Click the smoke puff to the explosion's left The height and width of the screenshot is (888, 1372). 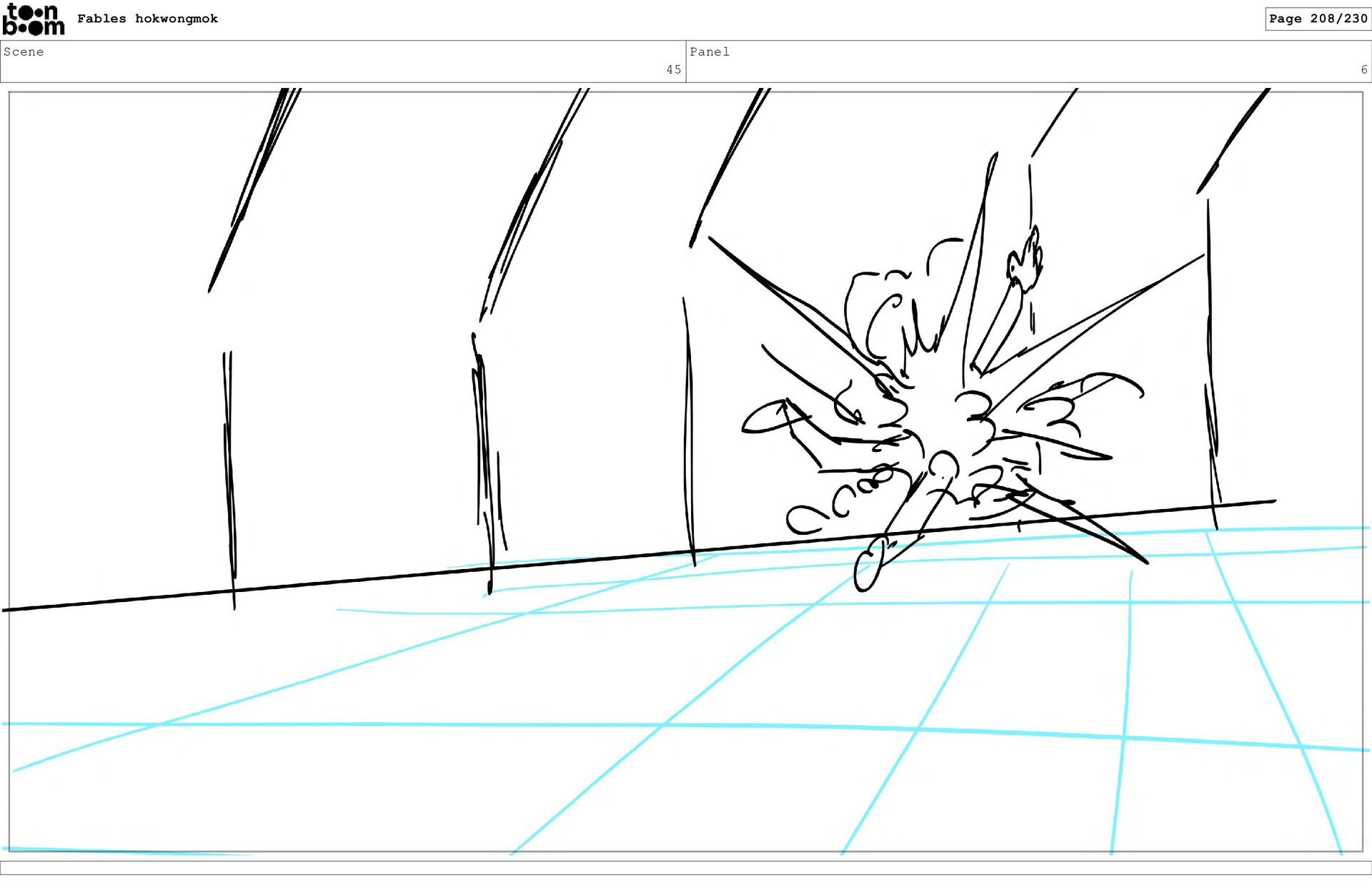[763, 420]
